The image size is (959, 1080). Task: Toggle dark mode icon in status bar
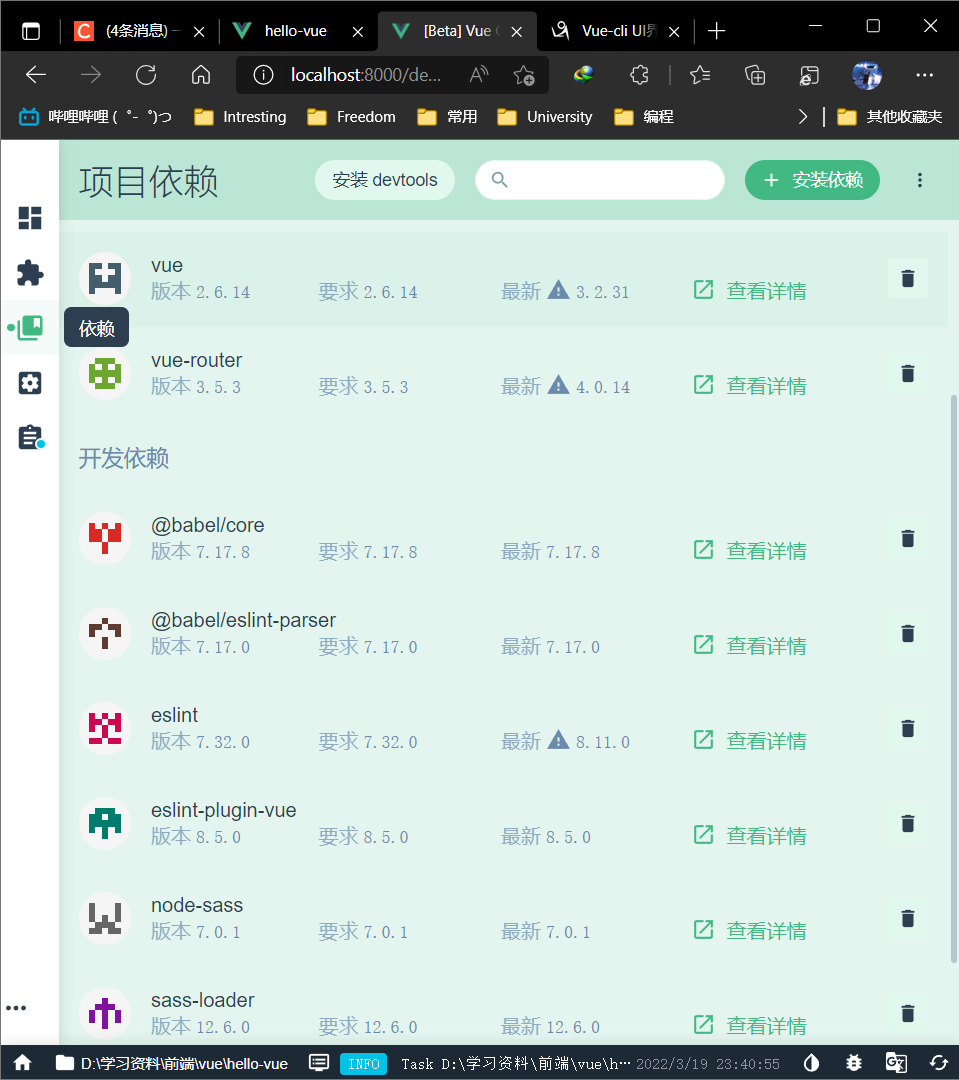click(x=812, y=1063)
